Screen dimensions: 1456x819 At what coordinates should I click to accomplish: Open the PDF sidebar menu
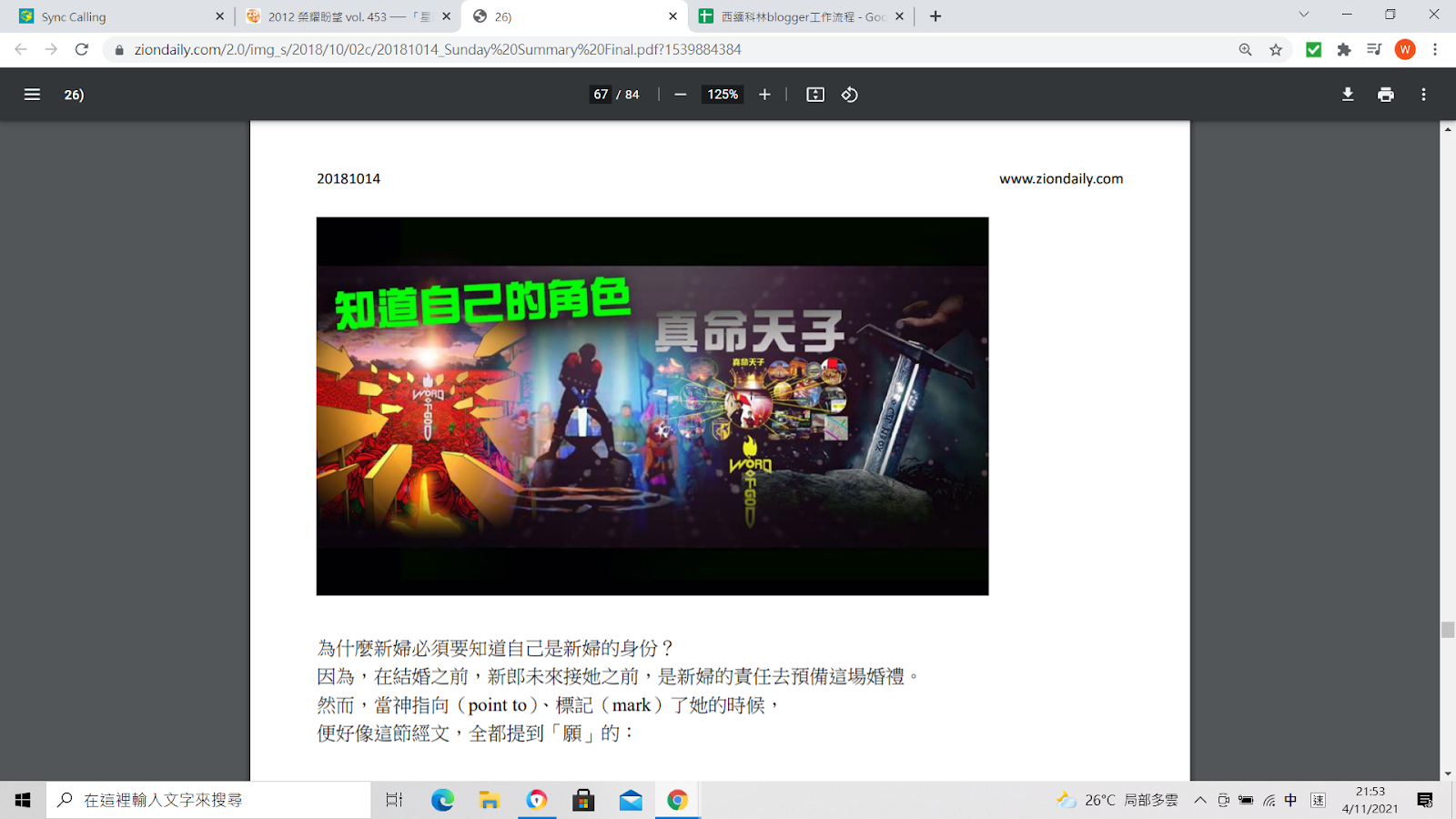[x=32, y=95]
